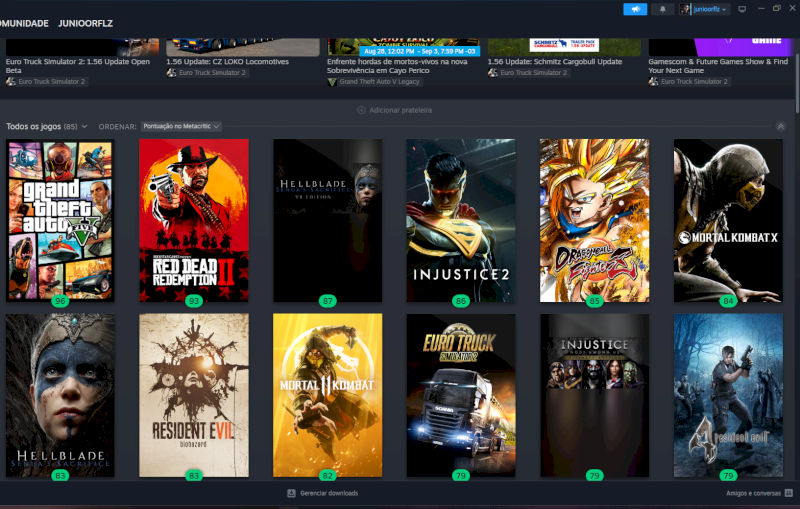The image size is (800, 509).
Task: Select the Injustice 2 game cover
Action: pos(461,220)
